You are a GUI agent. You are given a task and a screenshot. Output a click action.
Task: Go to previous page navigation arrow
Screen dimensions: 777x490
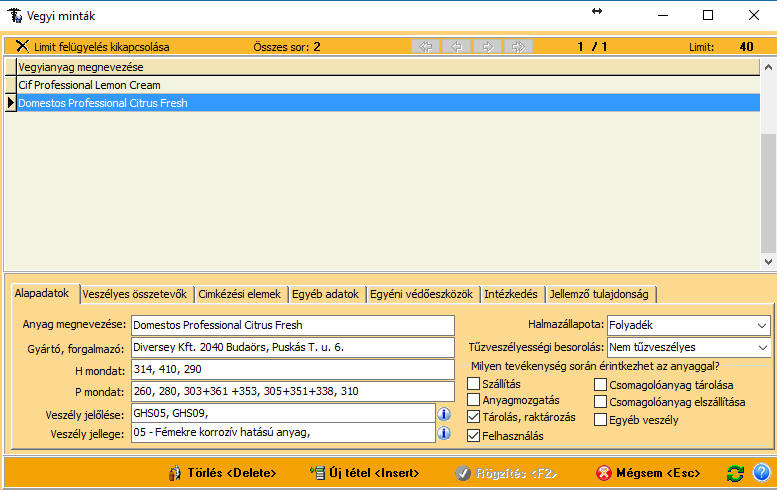pyautogui.click(x=457, y=47)
